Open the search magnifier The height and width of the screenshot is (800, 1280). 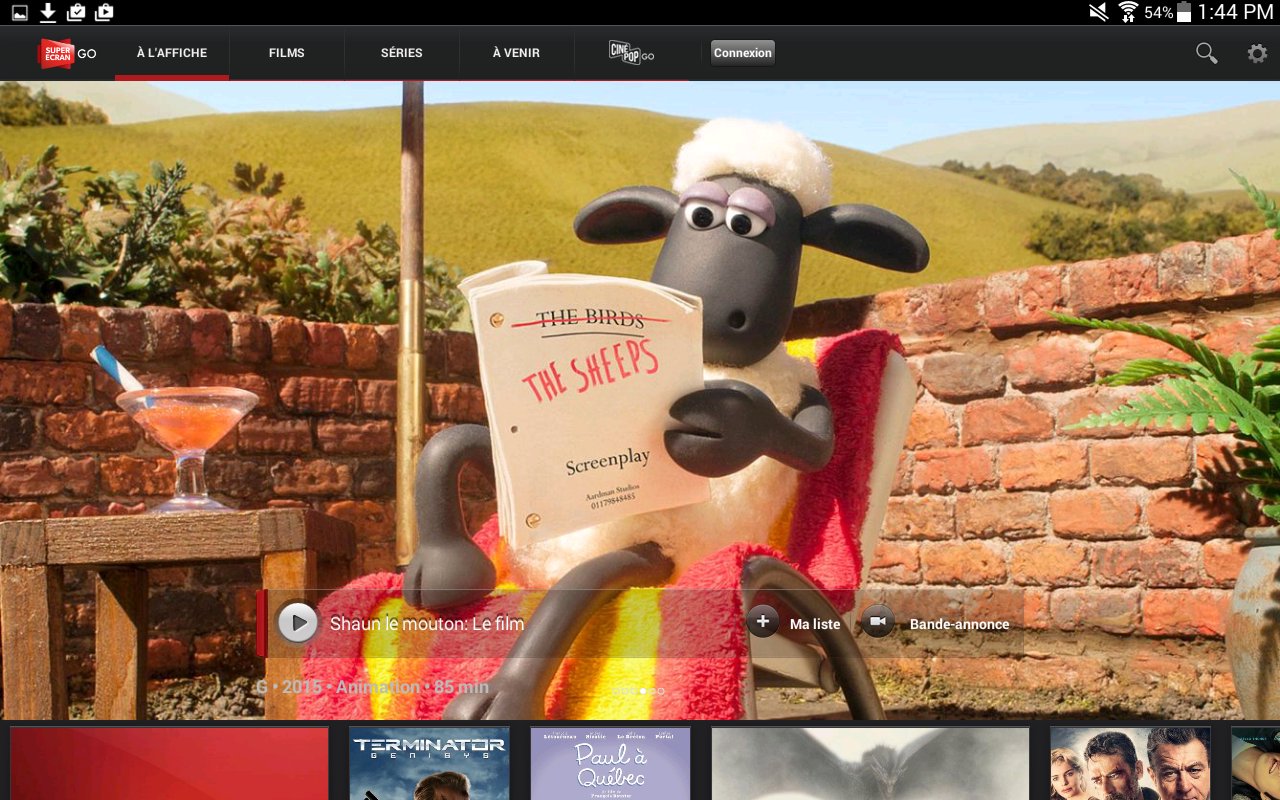[x=1207, y=53]
